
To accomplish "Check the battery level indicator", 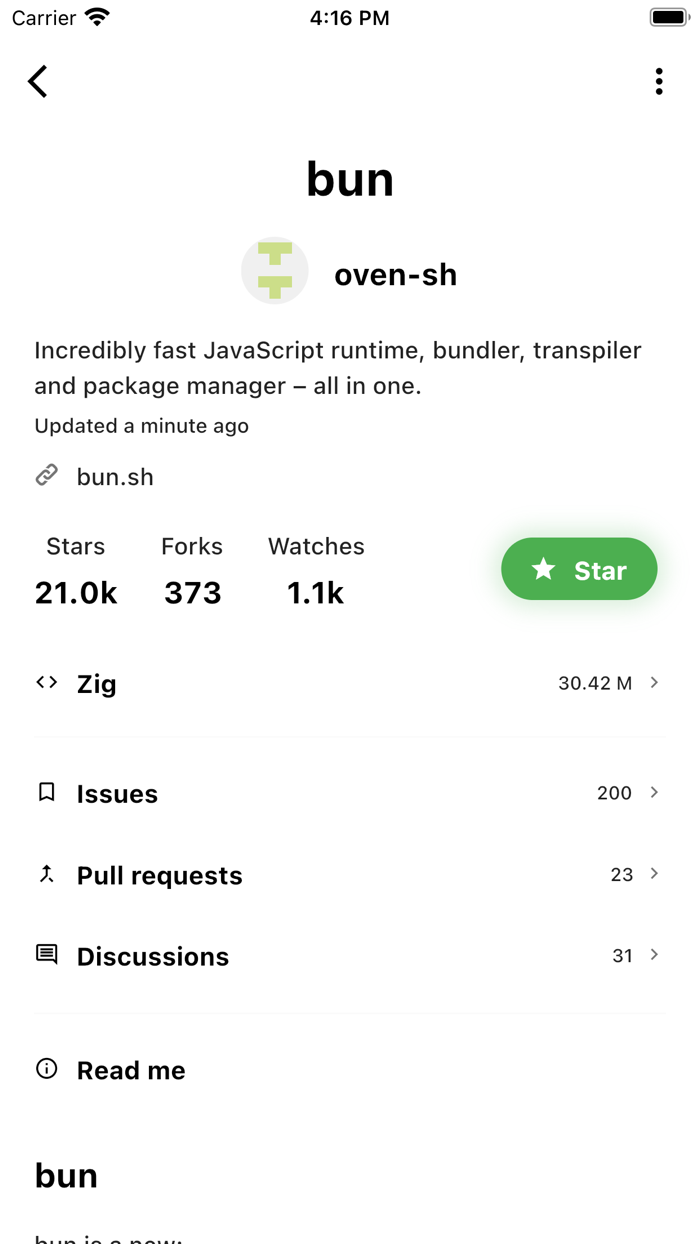I will 668,16.
